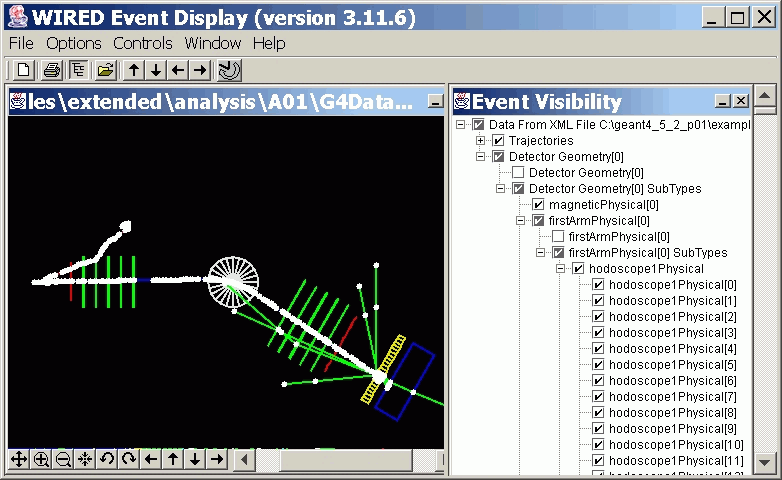Uncheck hodoscope1Physical[0] checkbox
Viewport: 782px width, 480px height.
[598, 284]
